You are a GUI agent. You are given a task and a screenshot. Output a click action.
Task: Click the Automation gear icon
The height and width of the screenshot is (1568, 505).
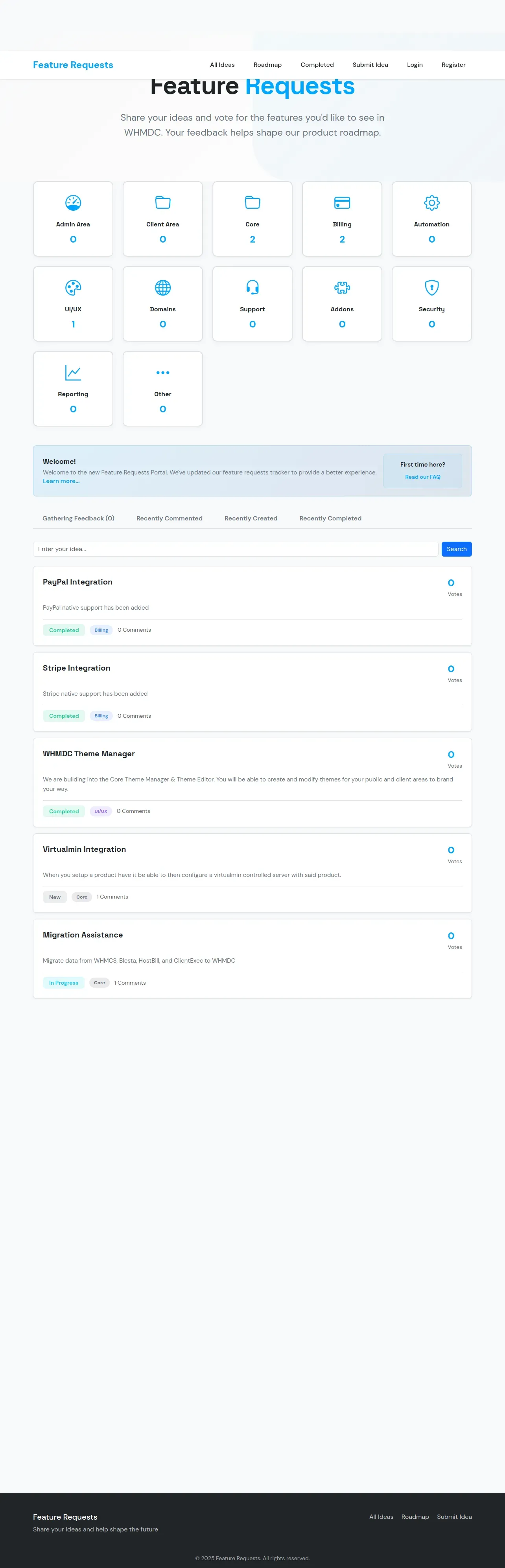click(431, 203)
